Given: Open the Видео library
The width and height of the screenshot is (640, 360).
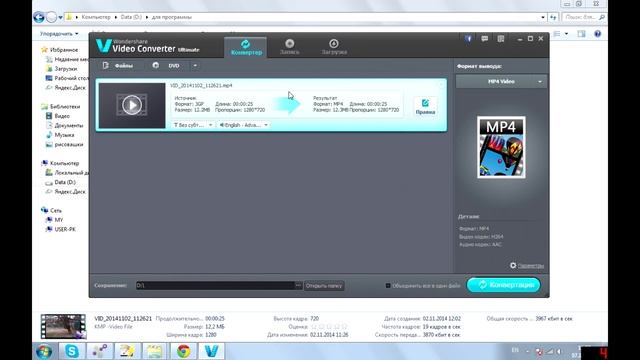Looking at the screenshot, I should [x=58, y=116].
